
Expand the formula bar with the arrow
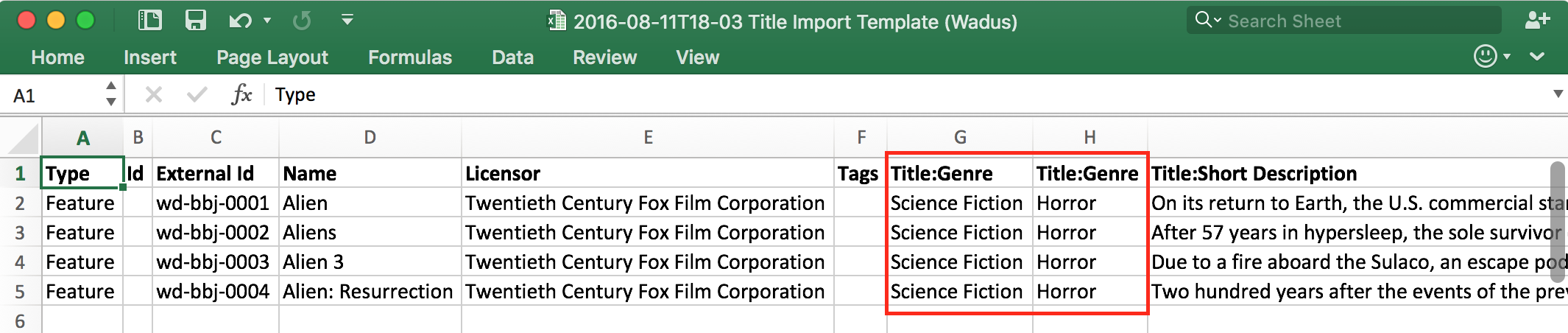pos(1558,94)
